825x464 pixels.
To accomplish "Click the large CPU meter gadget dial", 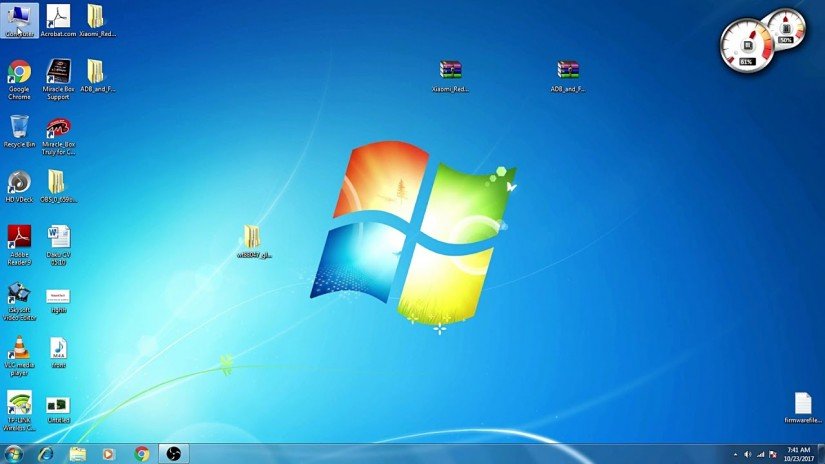I will point(748,46).
